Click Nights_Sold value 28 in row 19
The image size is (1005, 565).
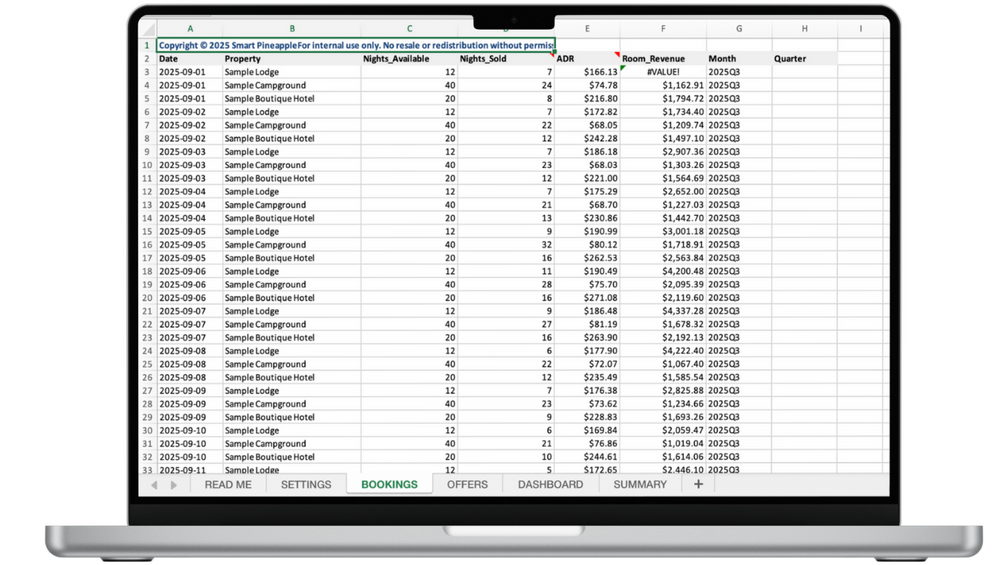click(506, 284)
